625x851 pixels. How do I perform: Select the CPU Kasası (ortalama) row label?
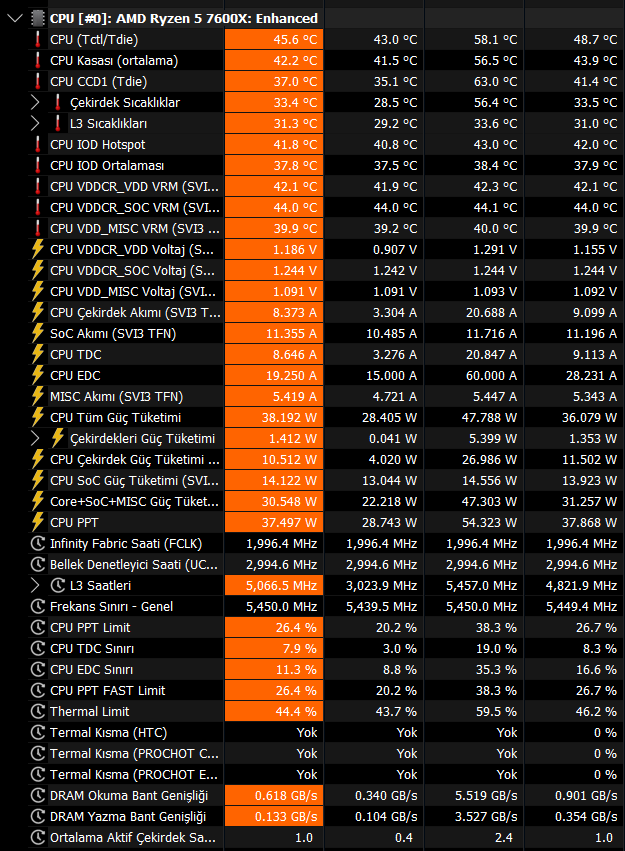(x=114, y=61)
